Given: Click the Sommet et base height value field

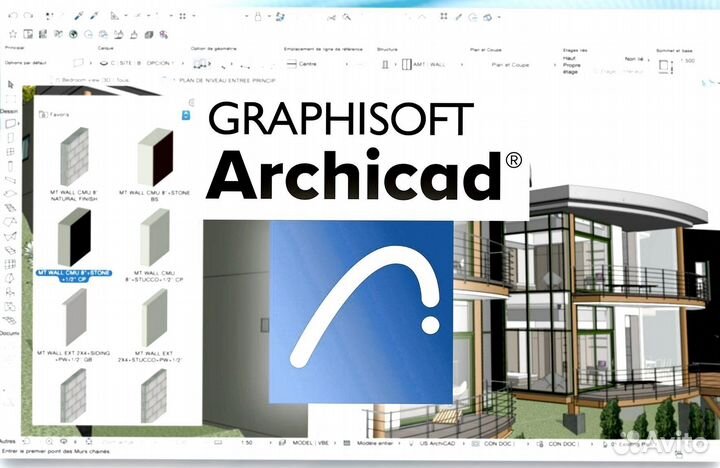Looking at the screenshot, I should pos(688,61).
